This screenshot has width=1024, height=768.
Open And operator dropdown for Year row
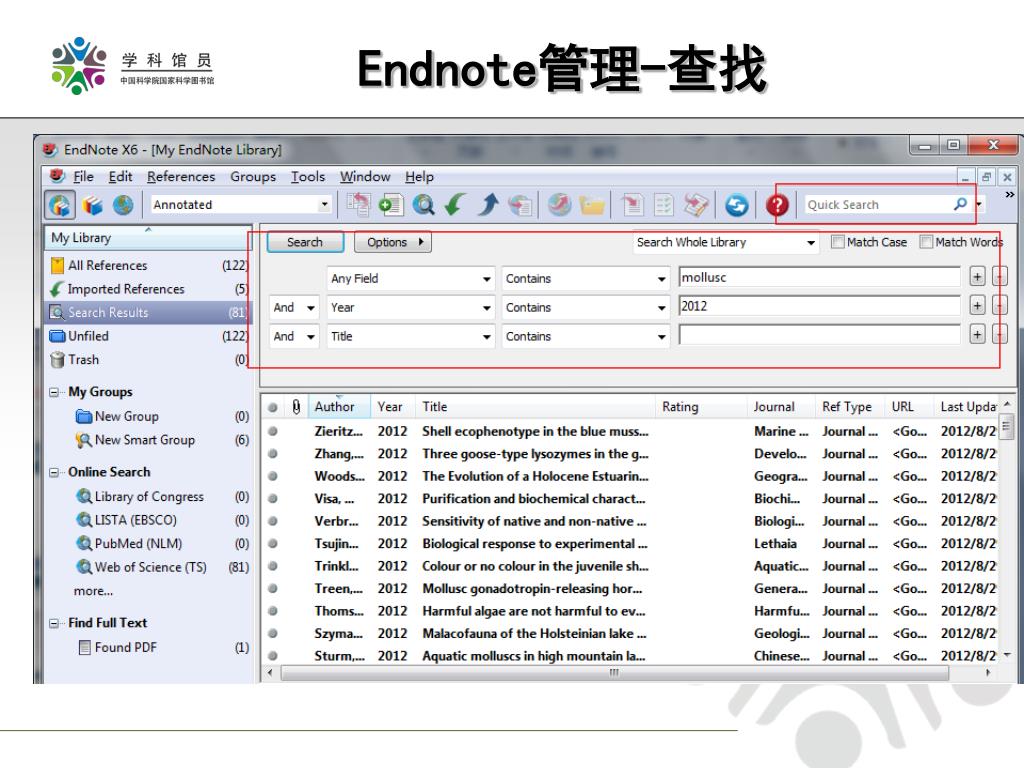pyautogui.click(x=311, y=308)
